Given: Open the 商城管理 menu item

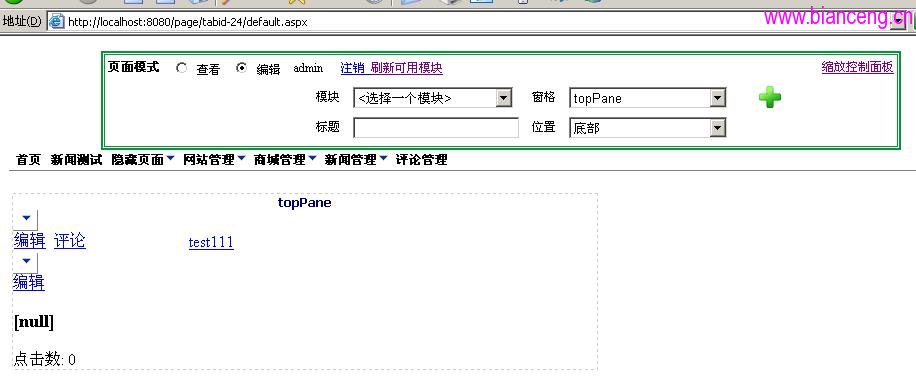Looking at the screenshot, I should (x=280, y=160).
